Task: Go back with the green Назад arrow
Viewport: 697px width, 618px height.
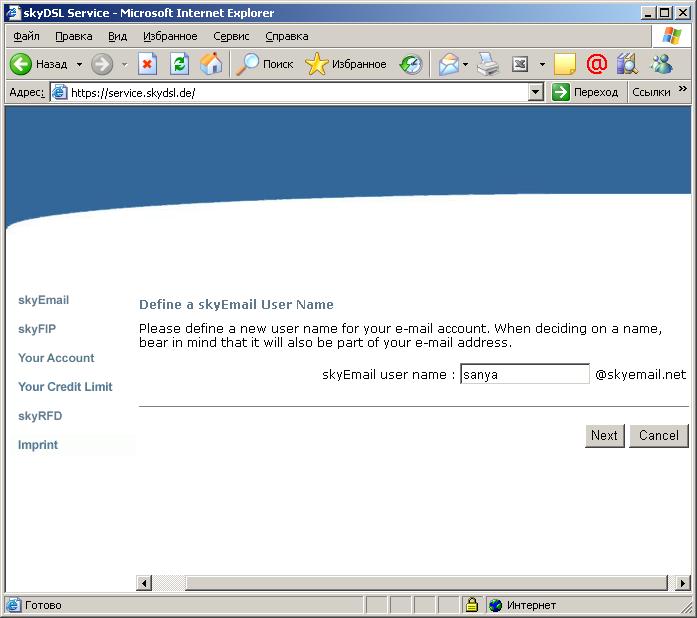Action: pos(38,64)
